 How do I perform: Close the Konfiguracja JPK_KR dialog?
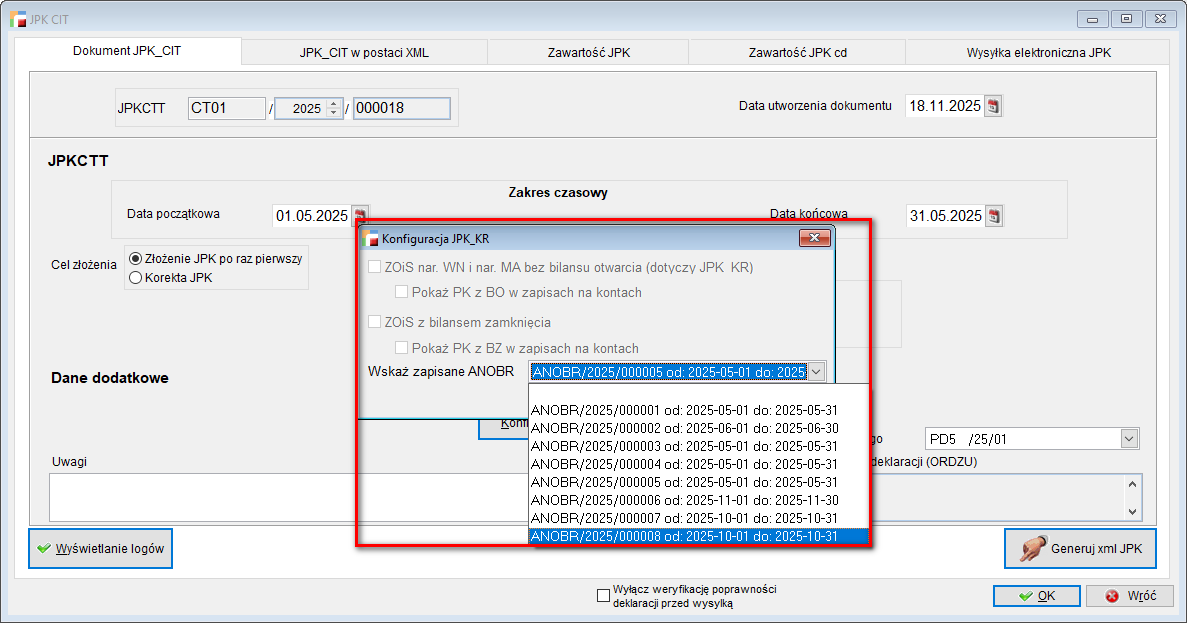[x=815, y=238]
